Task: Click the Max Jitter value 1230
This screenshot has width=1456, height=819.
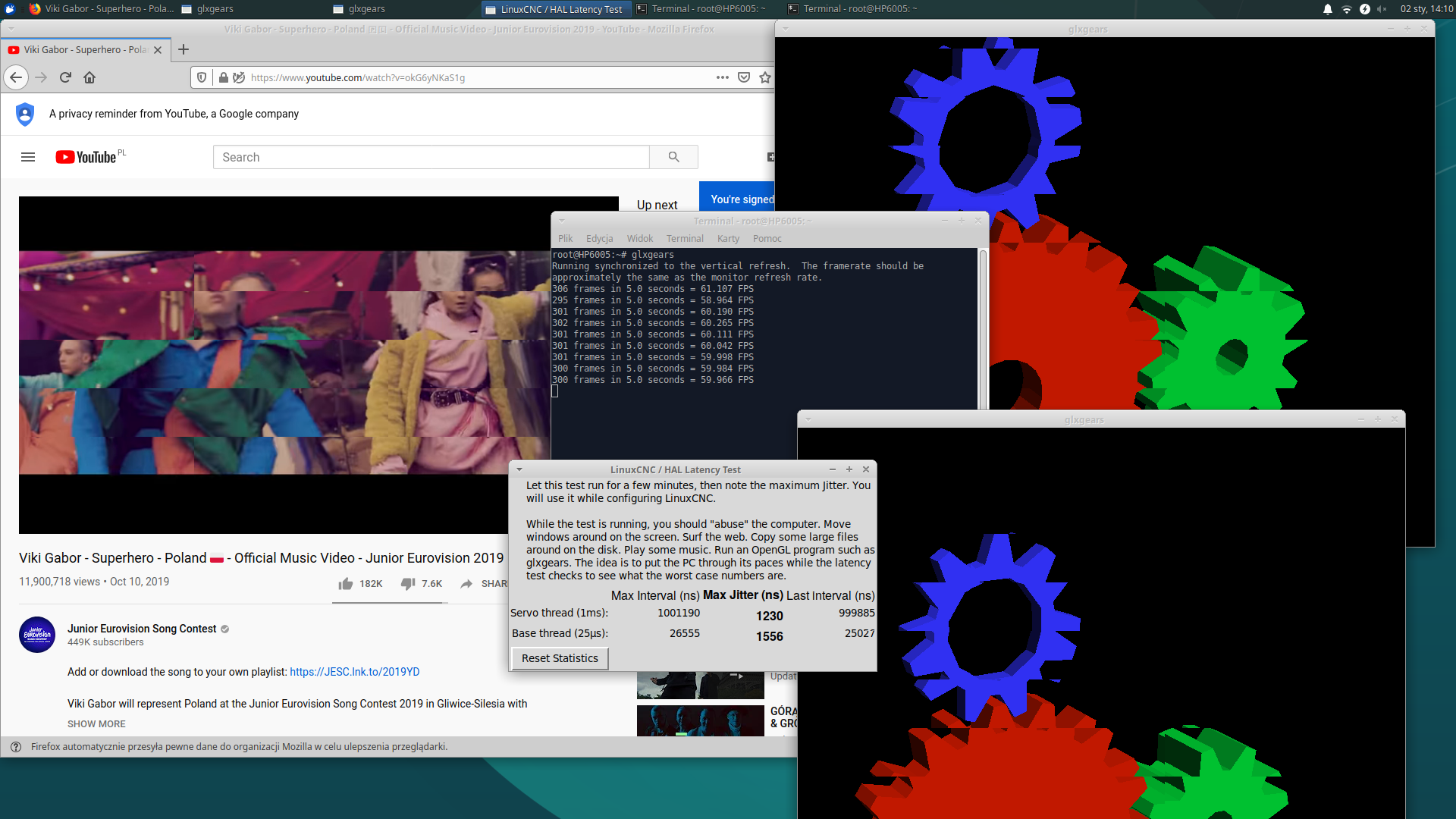Action: (769, 616)
